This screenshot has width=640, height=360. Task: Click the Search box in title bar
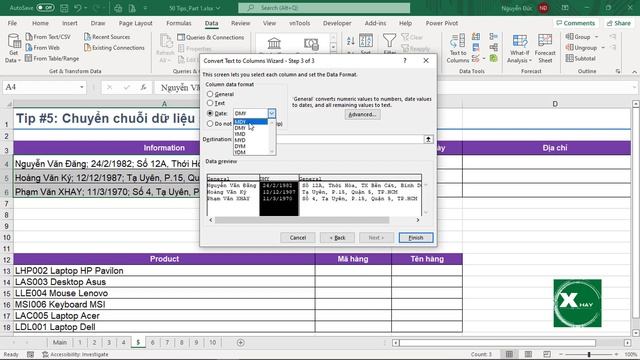(324, 8)
